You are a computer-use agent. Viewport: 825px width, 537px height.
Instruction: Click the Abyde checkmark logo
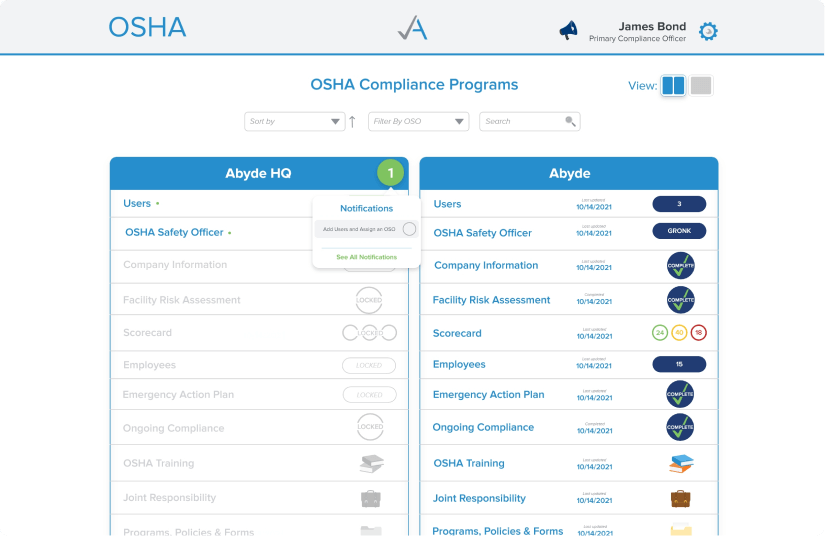tap(412, 28)
